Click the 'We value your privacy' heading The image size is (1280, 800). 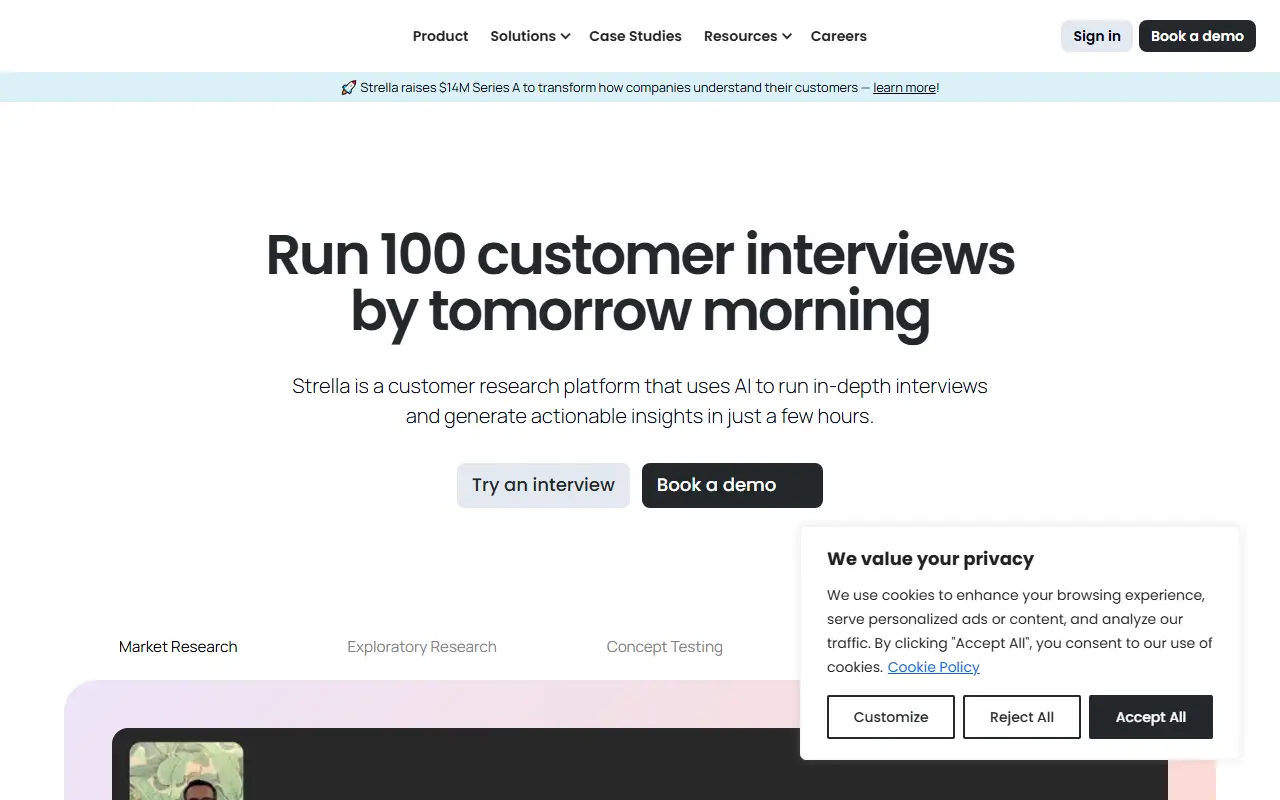(930, 559)
